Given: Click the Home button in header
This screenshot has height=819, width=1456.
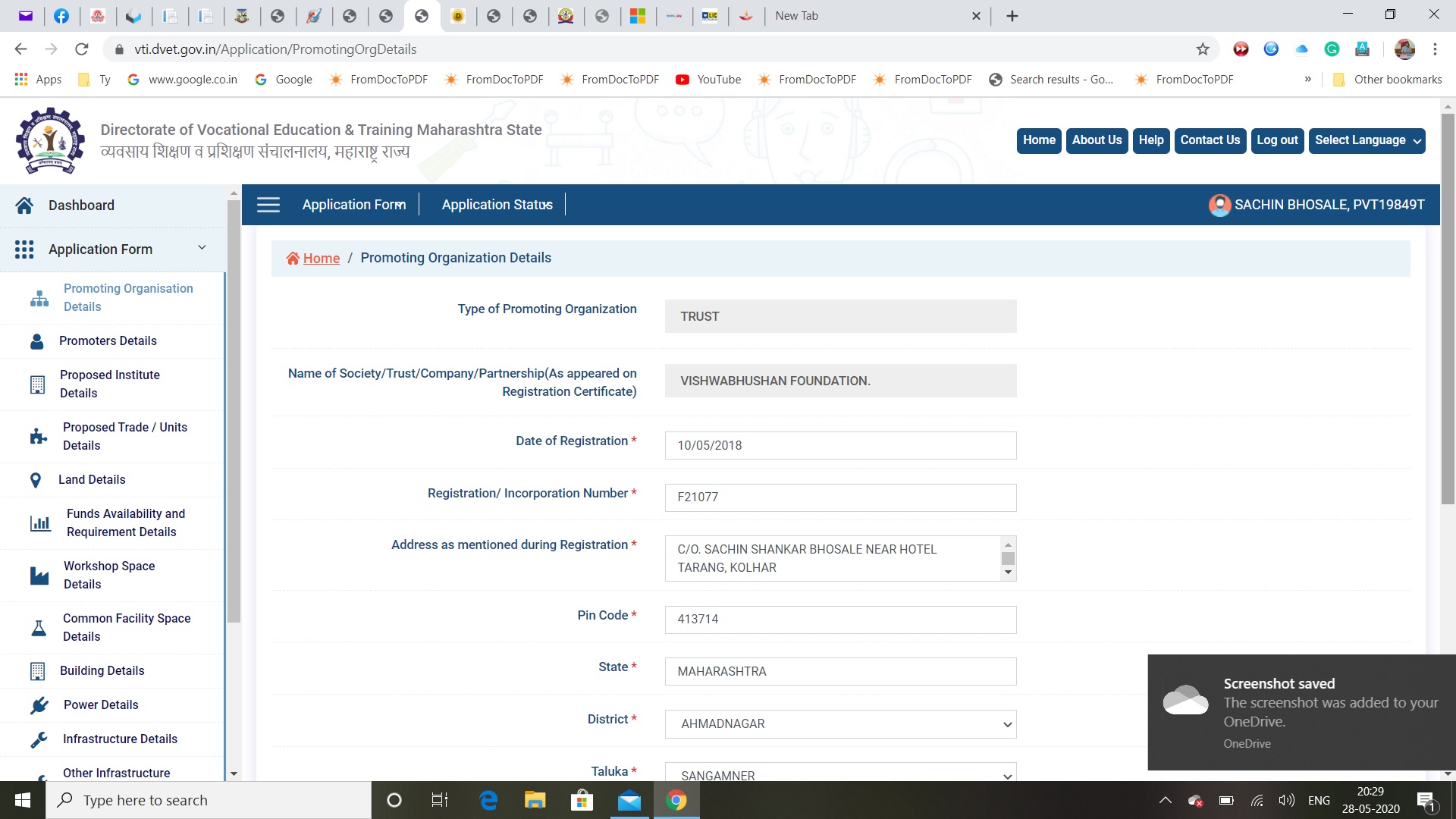Looking at the screenshot, I should (1039, 140).
